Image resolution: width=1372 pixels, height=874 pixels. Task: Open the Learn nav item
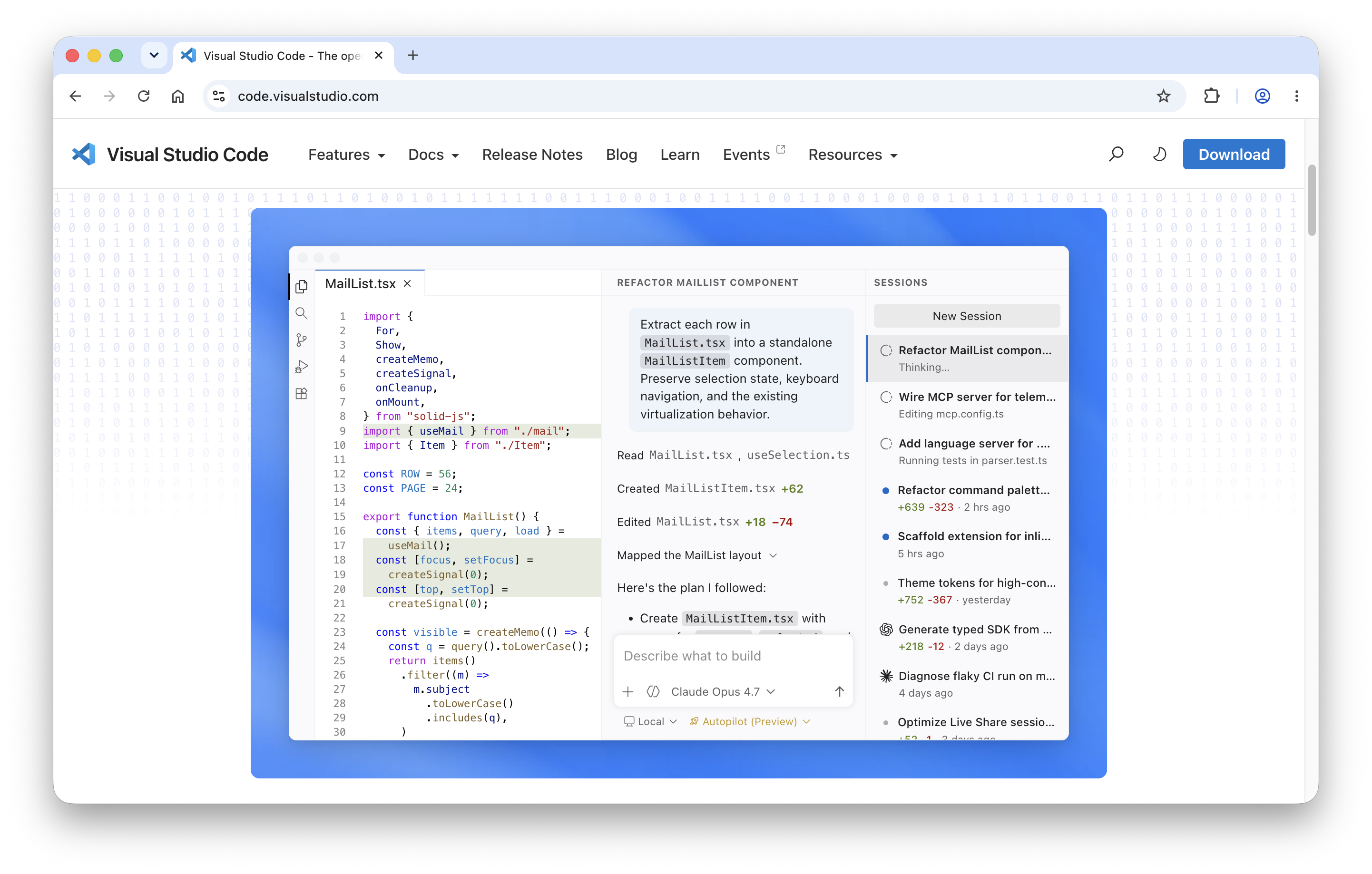pyautogui.click(x=680, y=154)
